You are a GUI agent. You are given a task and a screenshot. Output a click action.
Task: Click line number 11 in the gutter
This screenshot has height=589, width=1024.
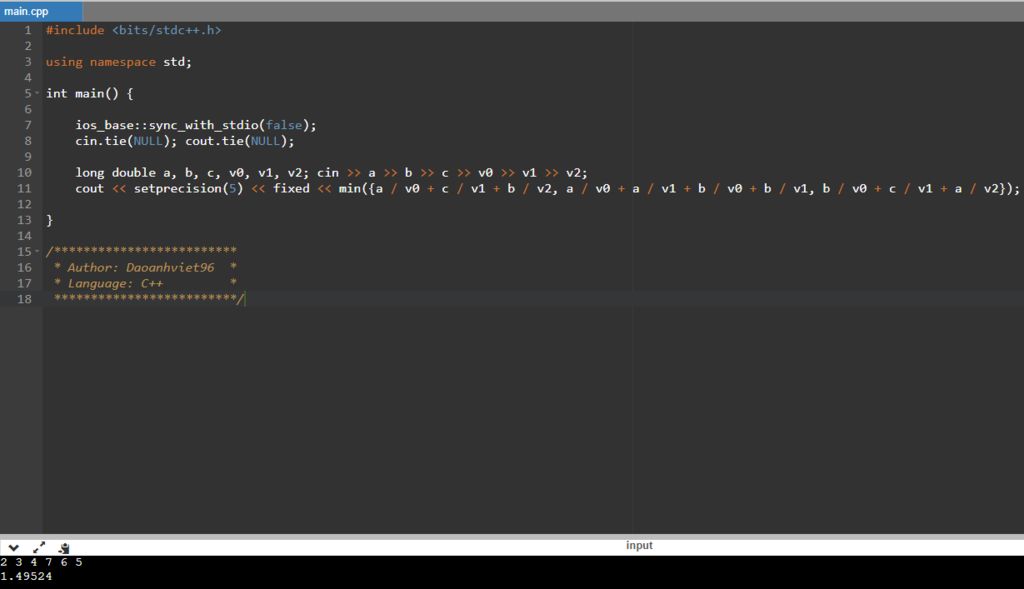point(24,188)
